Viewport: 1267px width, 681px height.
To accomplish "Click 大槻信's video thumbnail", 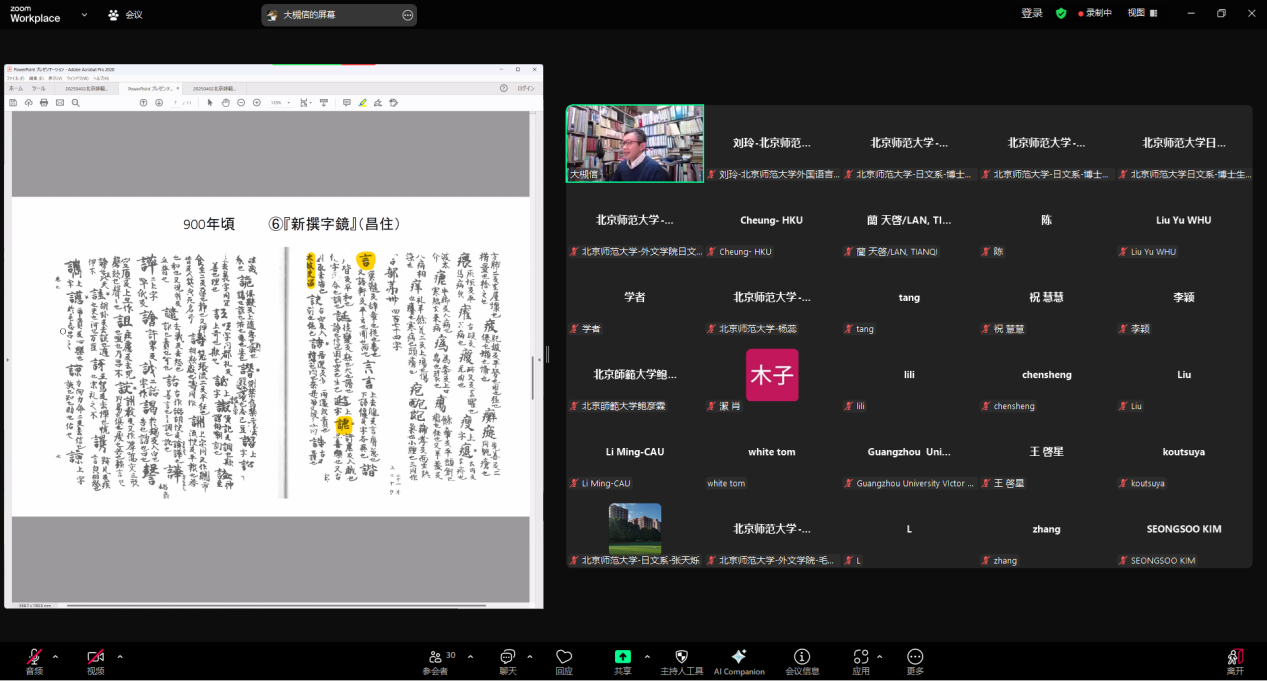I will tap(634, 144).
